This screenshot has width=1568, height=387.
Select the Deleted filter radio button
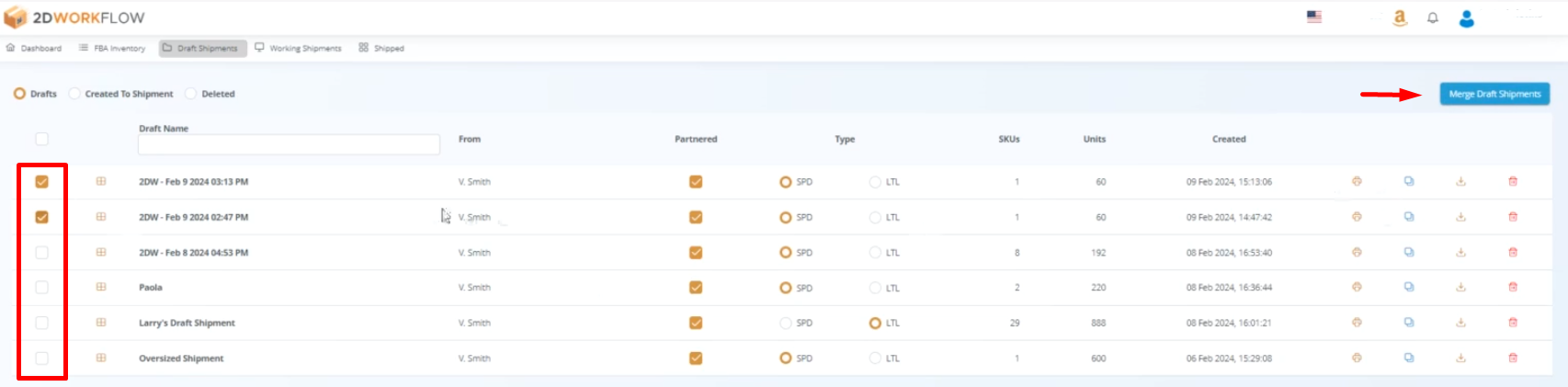click(x=191, y=94)
